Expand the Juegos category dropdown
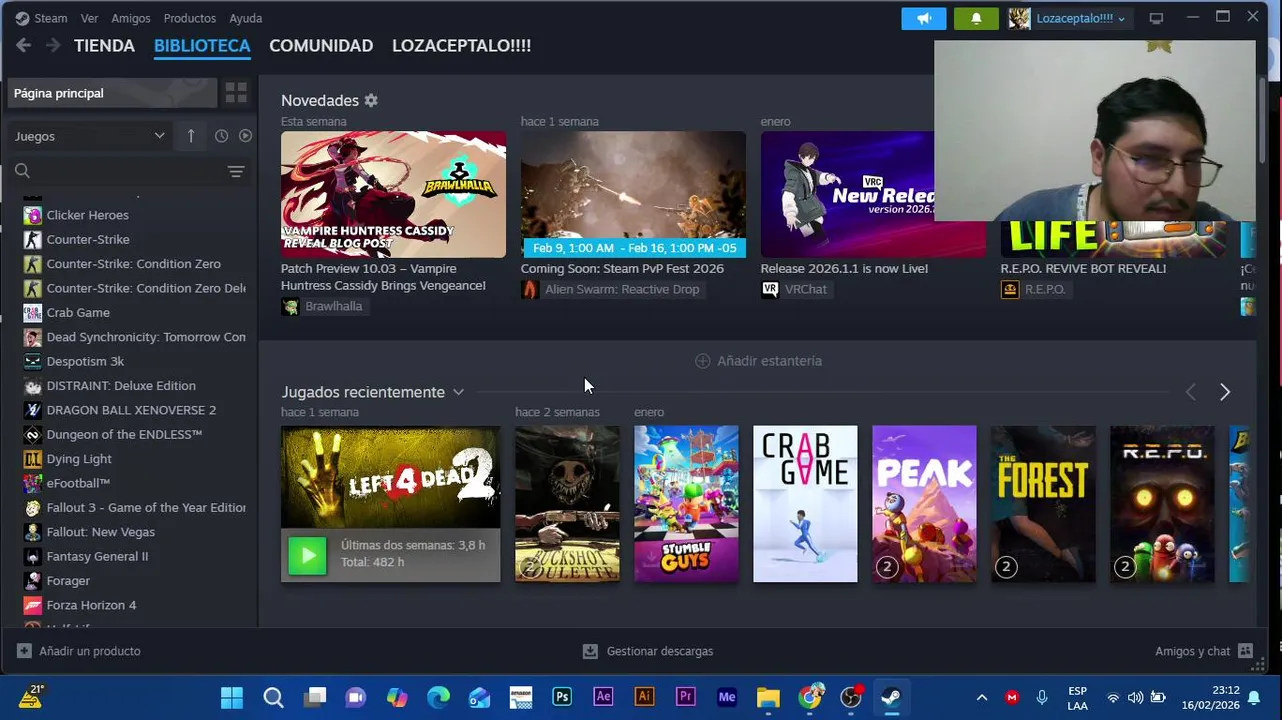This screenshot has height=720, width=1282. (89, 136)
